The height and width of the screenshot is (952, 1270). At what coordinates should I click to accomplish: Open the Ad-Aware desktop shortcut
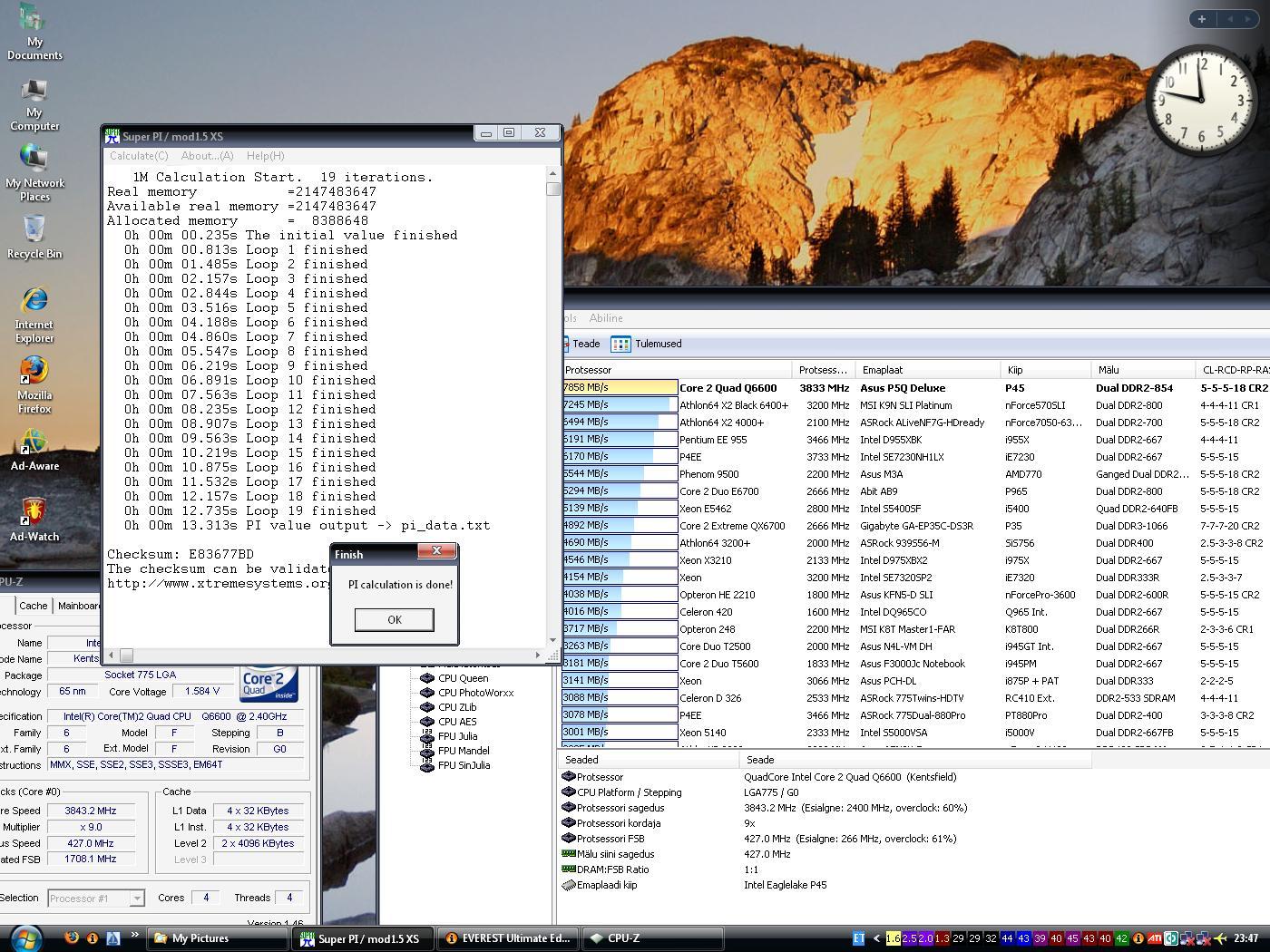[34, 450]
